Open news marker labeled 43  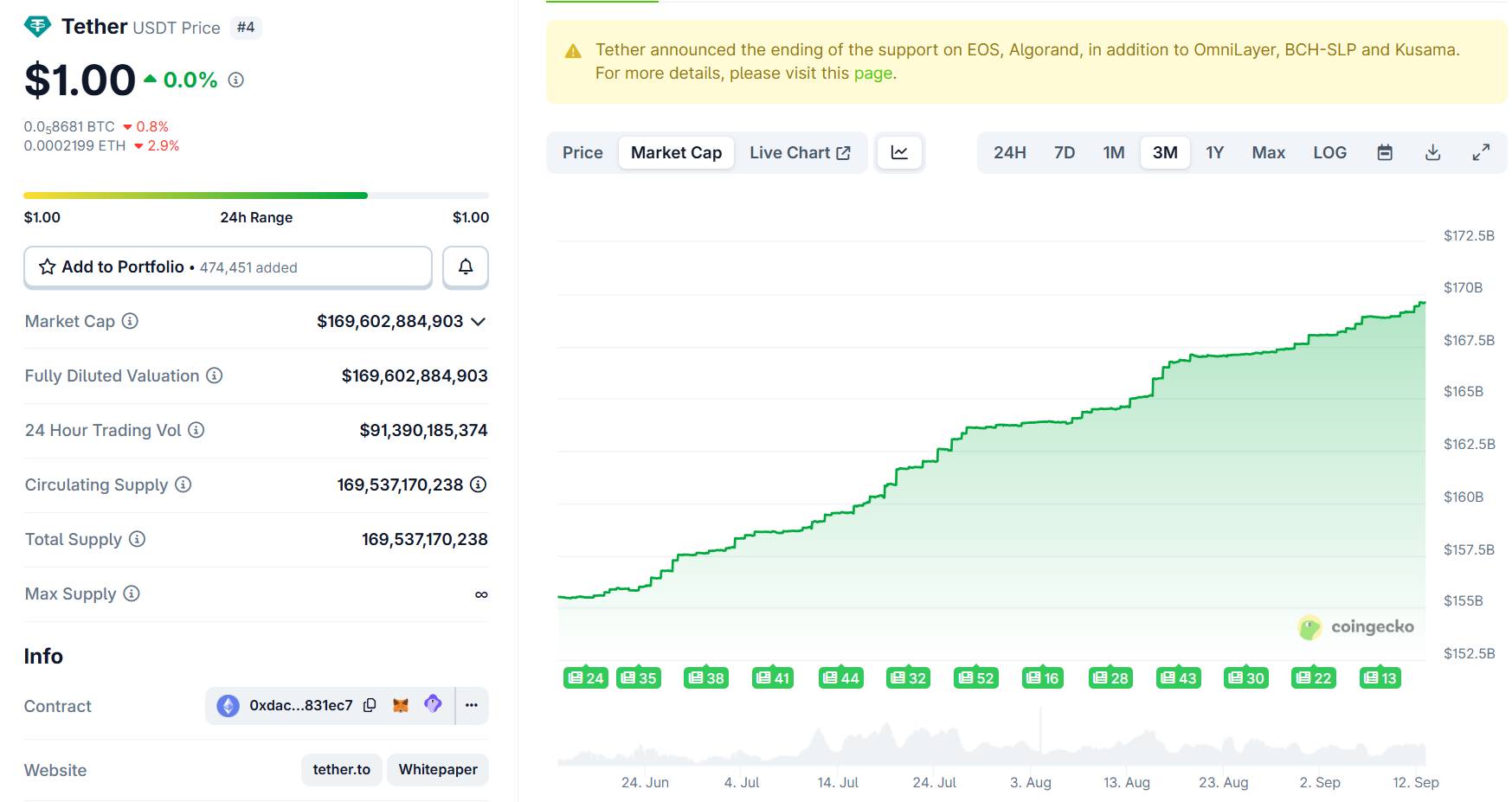pyautogui.click(x=1179, y=678)
